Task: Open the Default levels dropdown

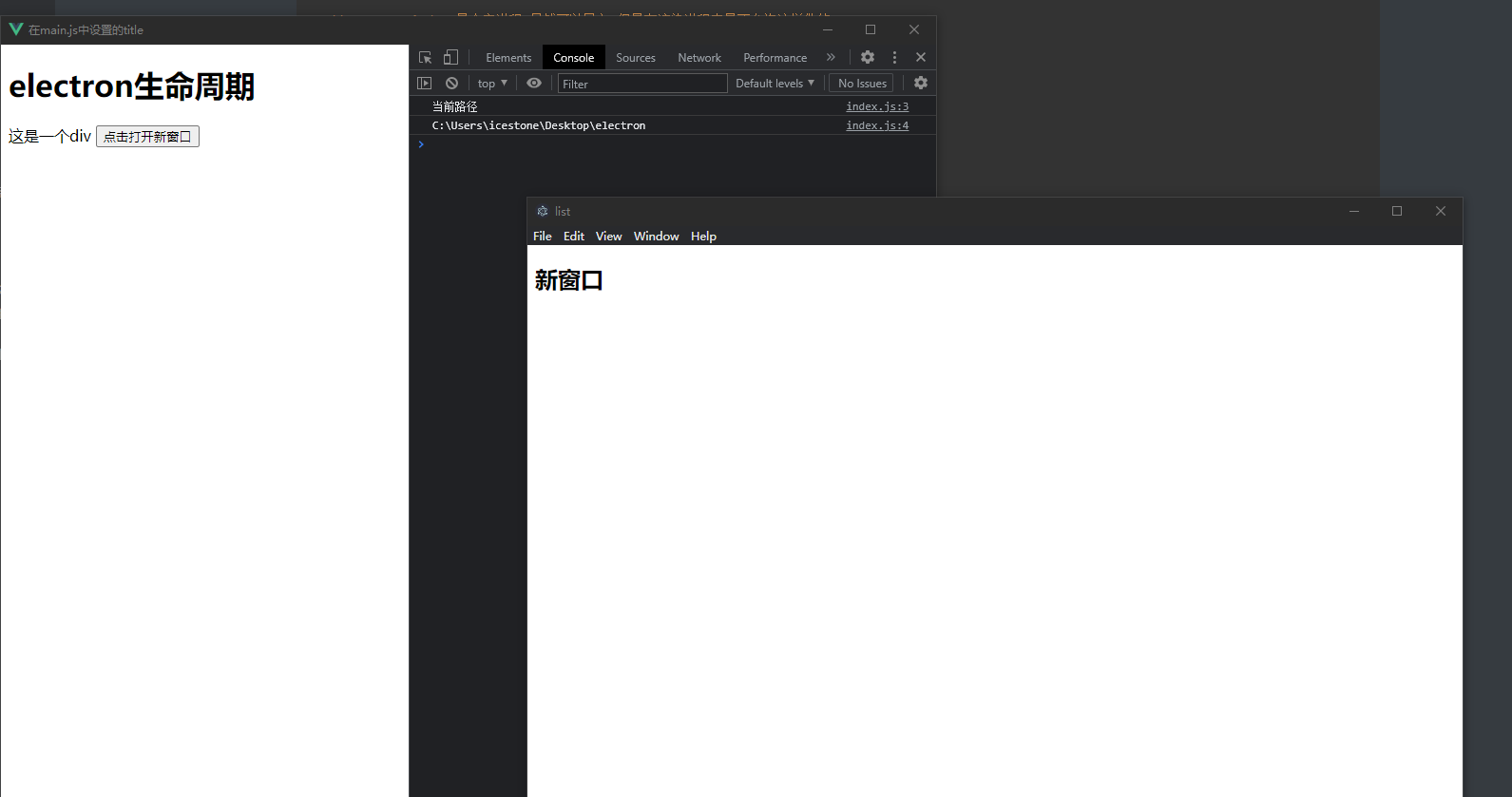Action: tap(775, 84)
